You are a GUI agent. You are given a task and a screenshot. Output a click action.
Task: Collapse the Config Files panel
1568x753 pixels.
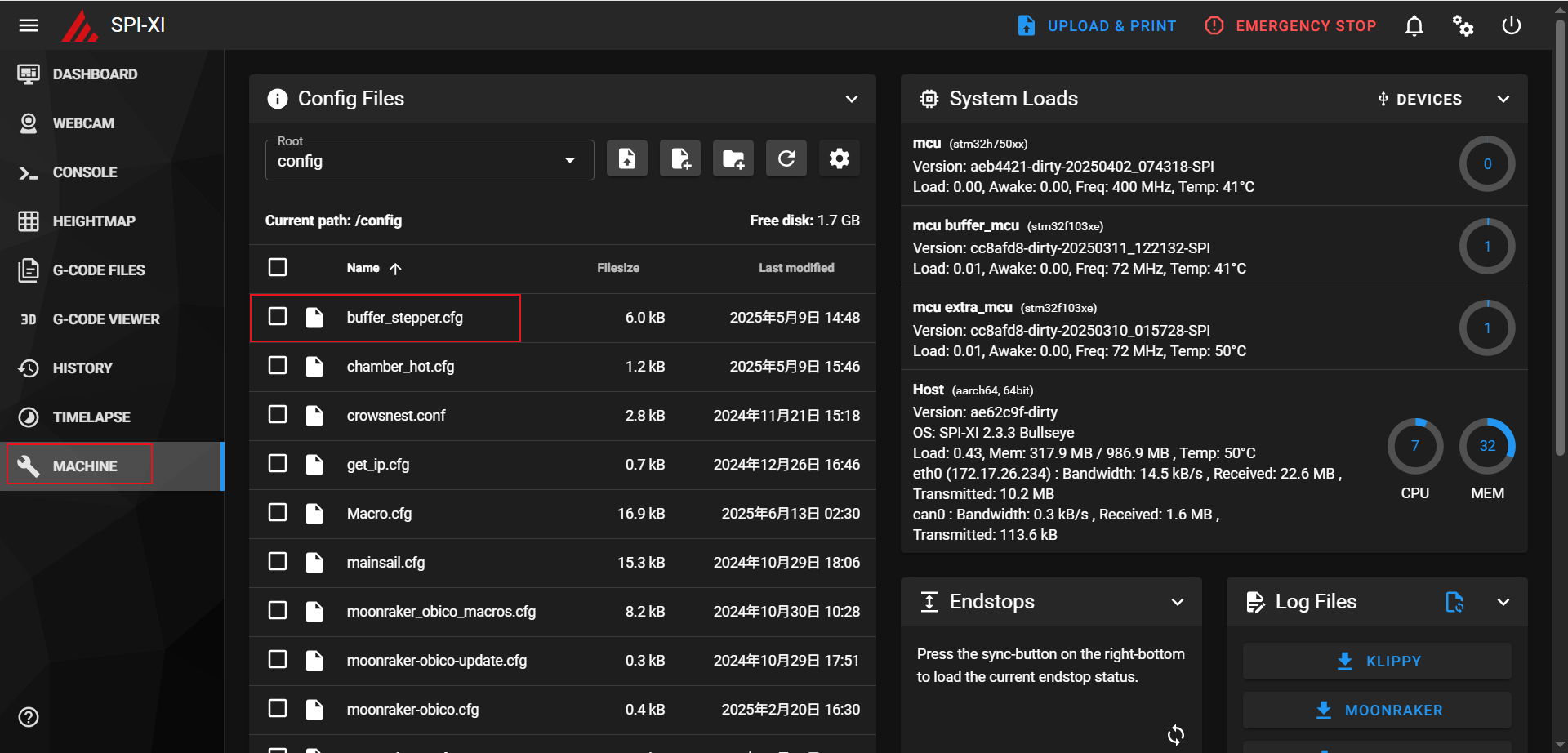click(x=851, y=99)
